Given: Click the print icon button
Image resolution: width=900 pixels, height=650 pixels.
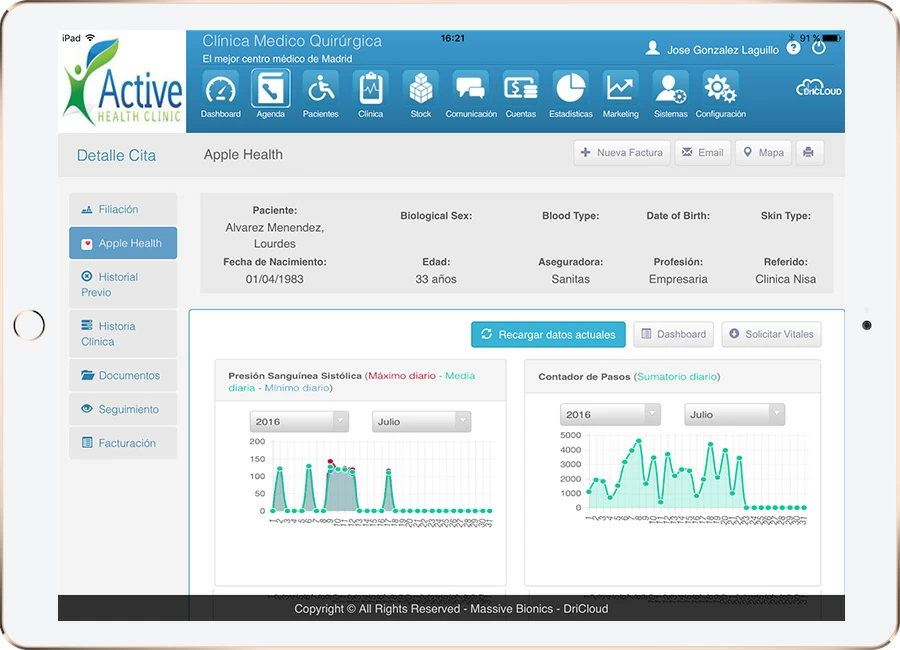Looking at the screenshot, I should point(809,153).
